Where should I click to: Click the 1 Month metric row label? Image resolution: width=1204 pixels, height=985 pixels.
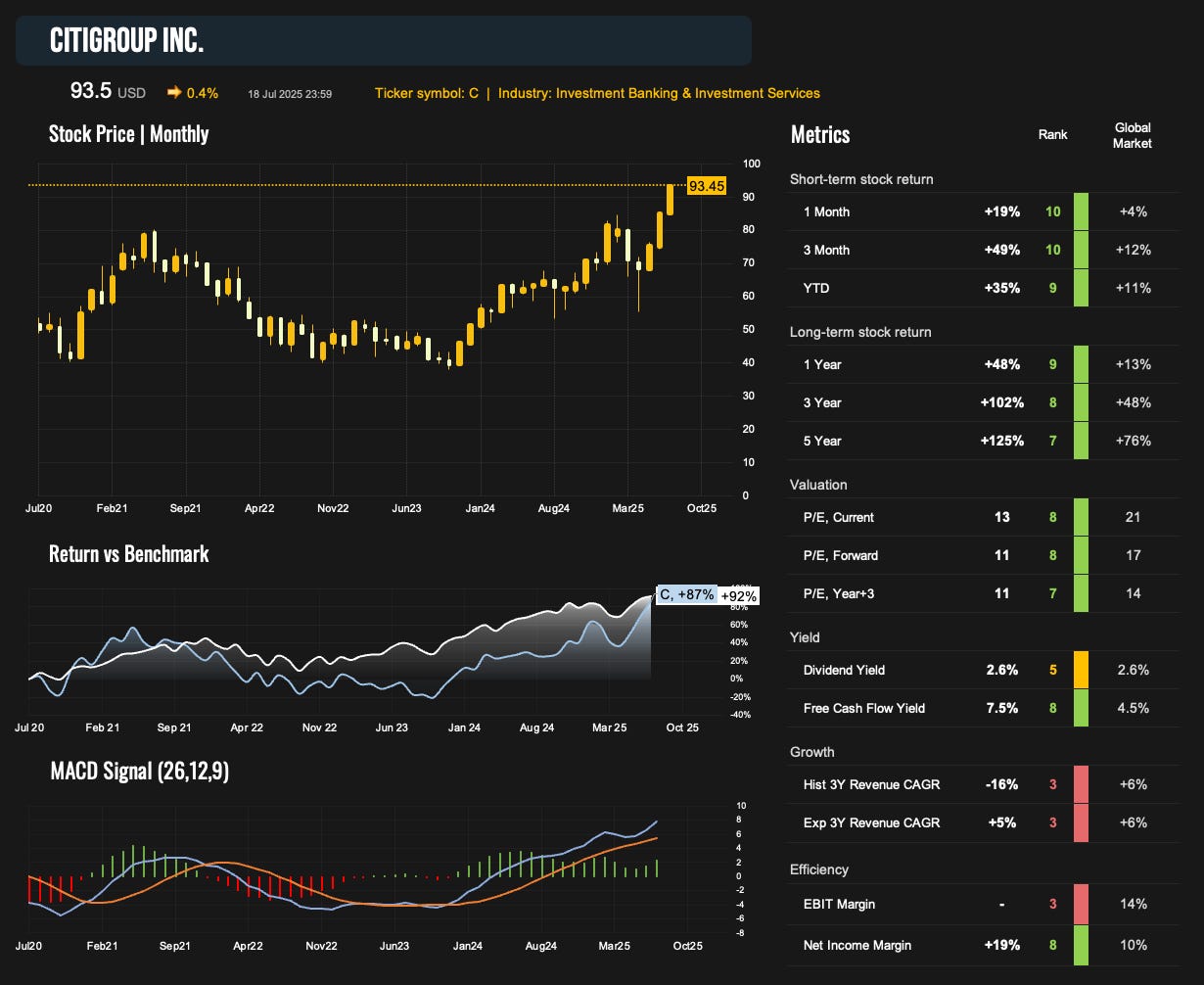tap(826, 211)
